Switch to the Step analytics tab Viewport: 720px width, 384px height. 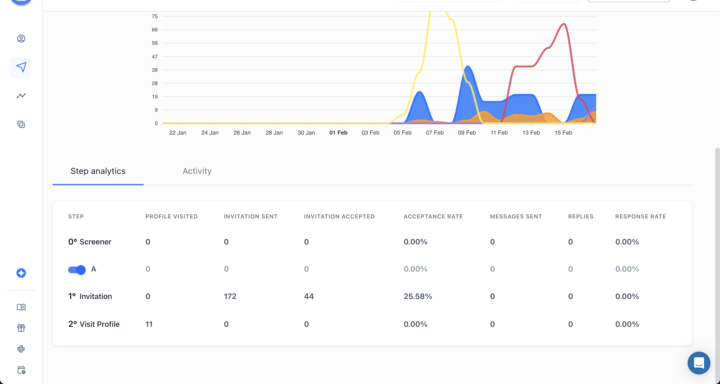click(x=98, y=171)
